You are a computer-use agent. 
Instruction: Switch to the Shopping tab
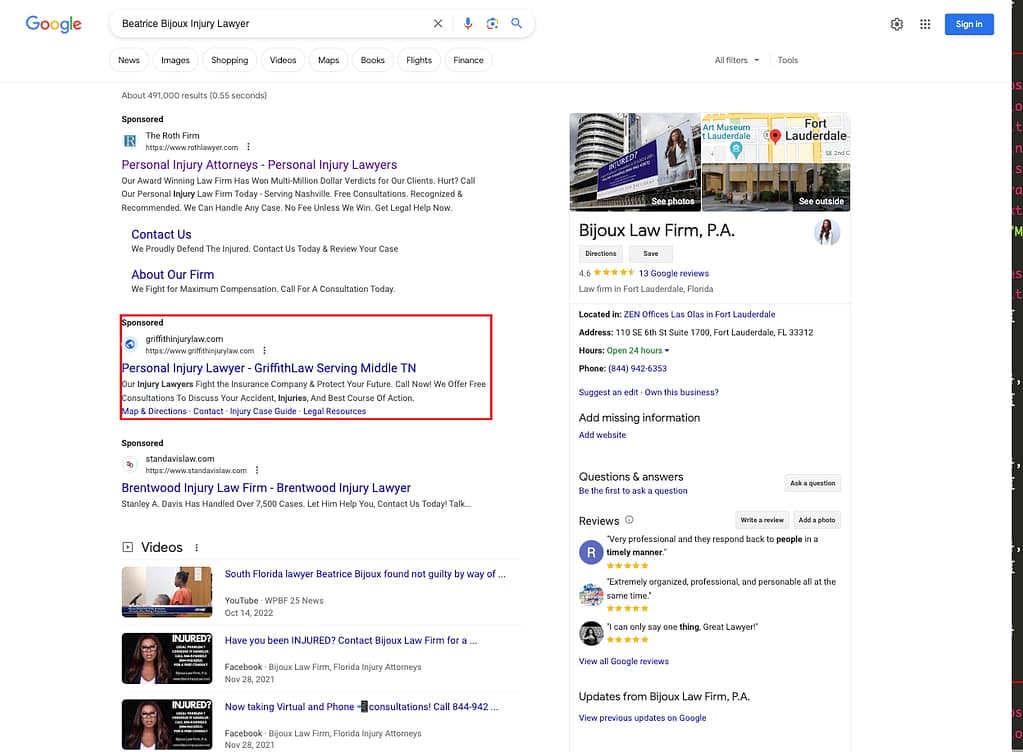[230, 60]
